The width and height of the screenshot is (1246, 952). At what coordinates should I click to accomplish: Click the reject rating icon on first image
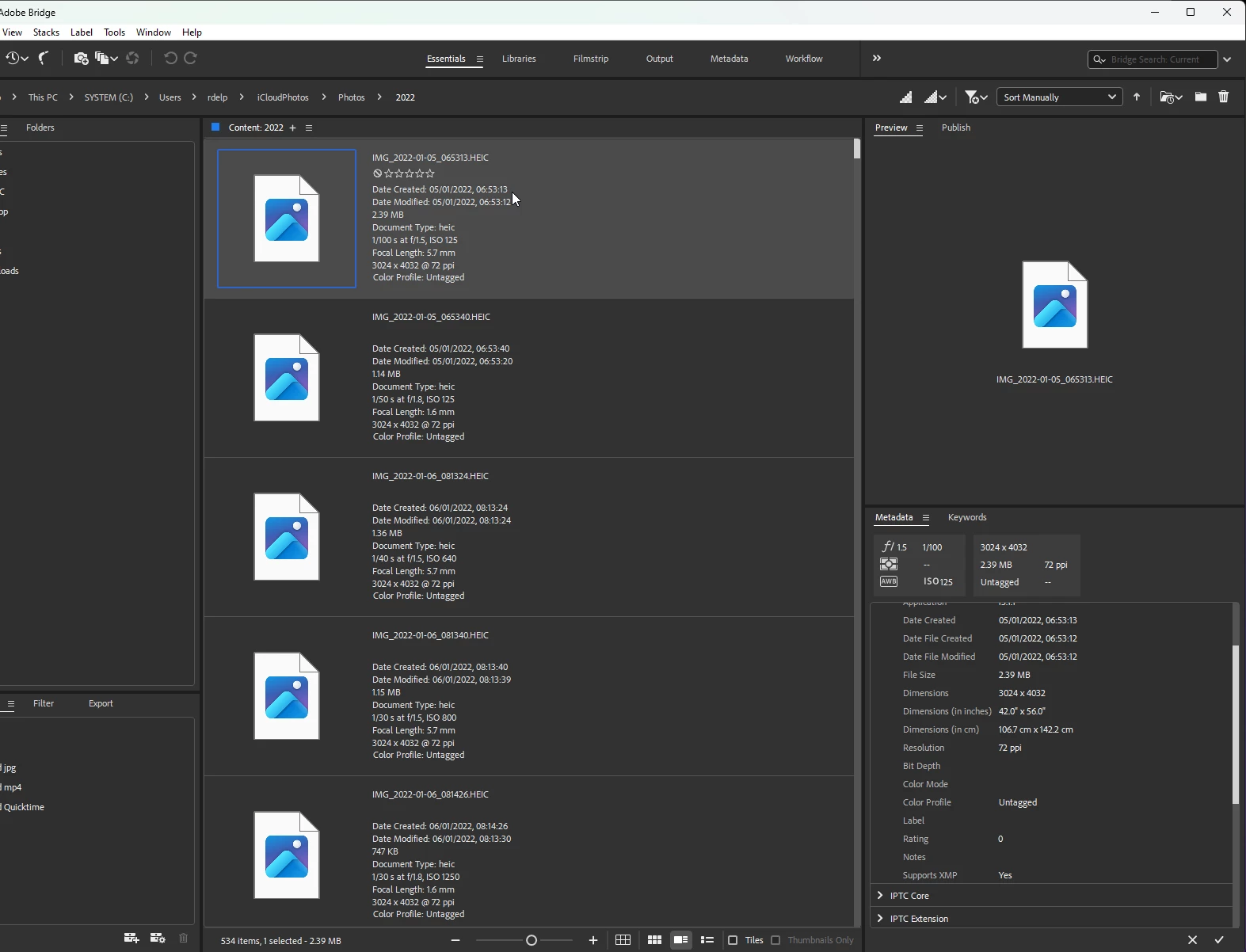click(x=377, y=173)
